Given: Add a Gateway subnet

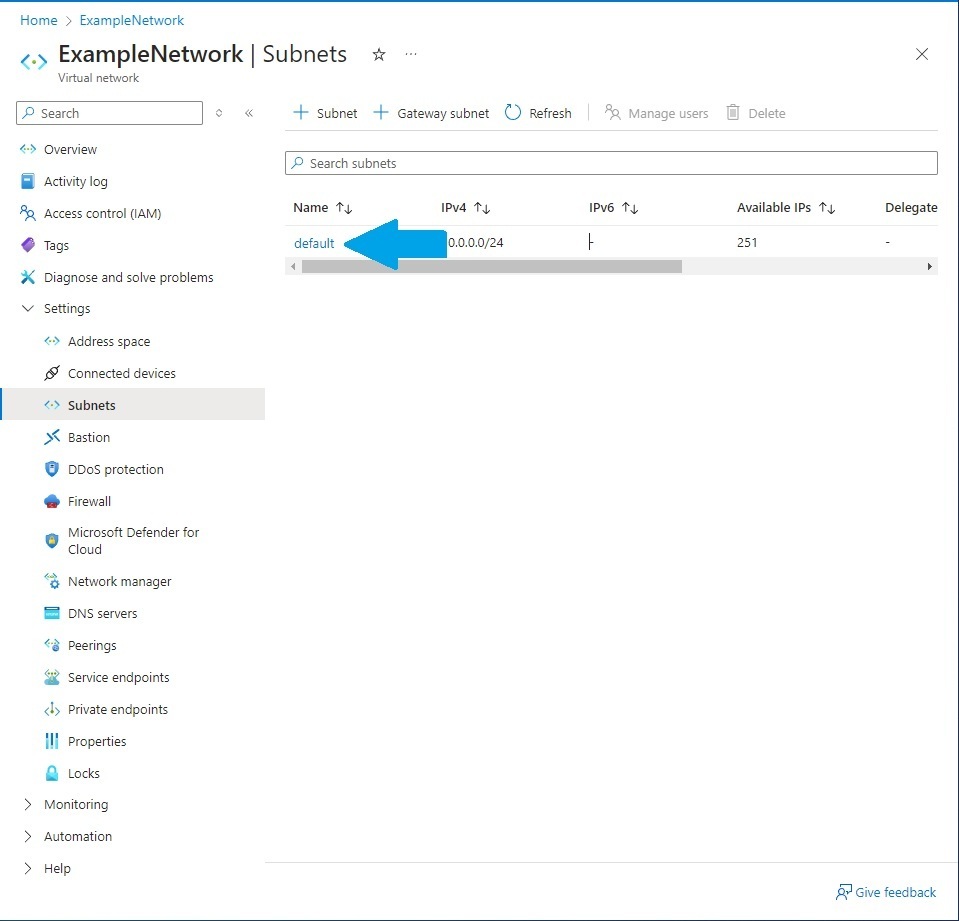Looking at the screenshot, I should (430, 112).
